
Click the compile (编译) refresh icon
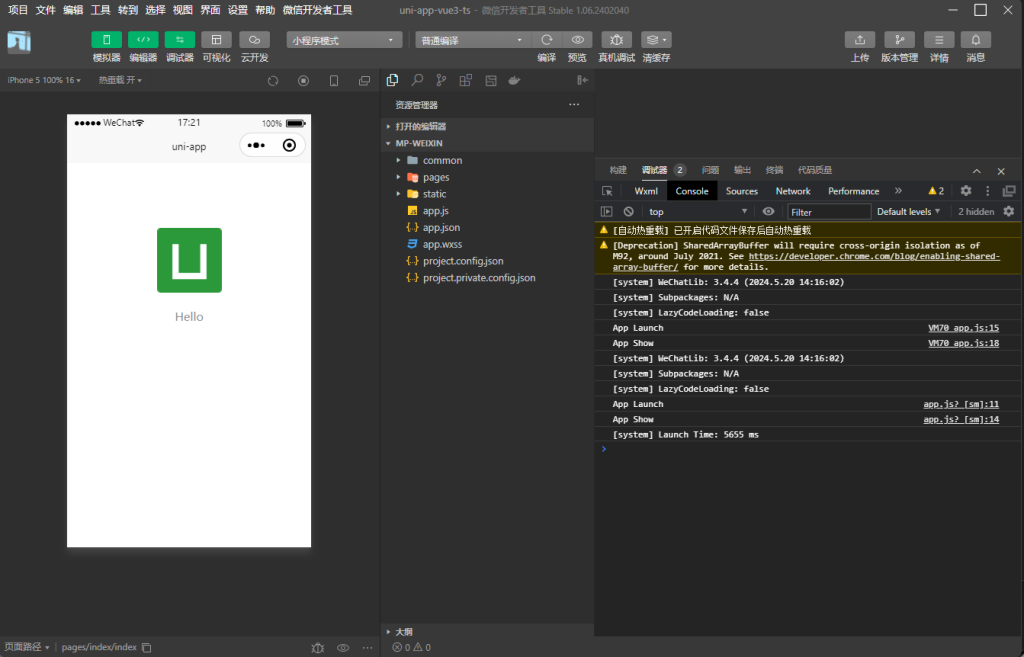click(x=546, y=40)
